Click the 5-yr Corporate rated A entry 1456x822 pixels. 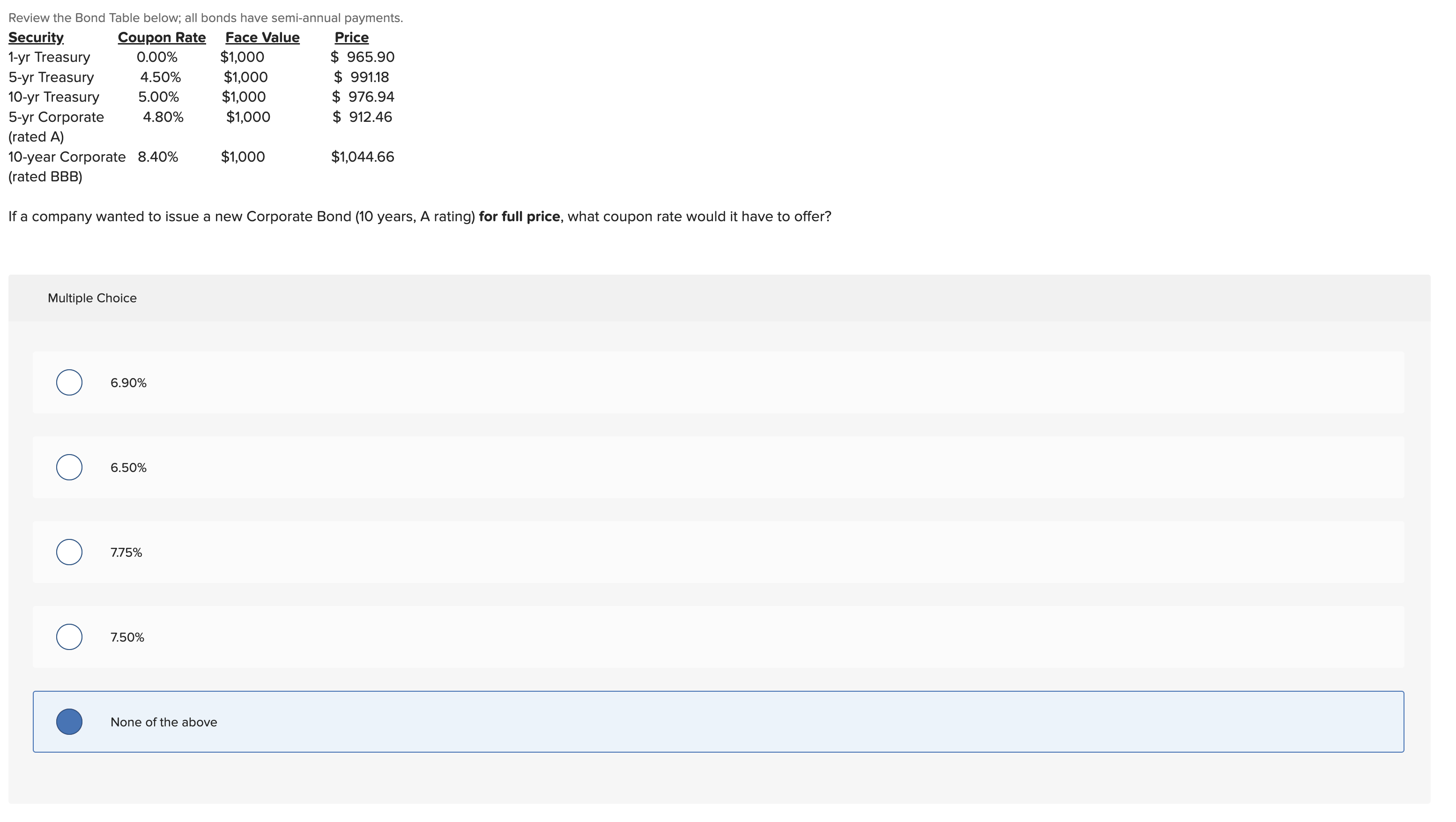pyautogui.click(x=56, y=117)
